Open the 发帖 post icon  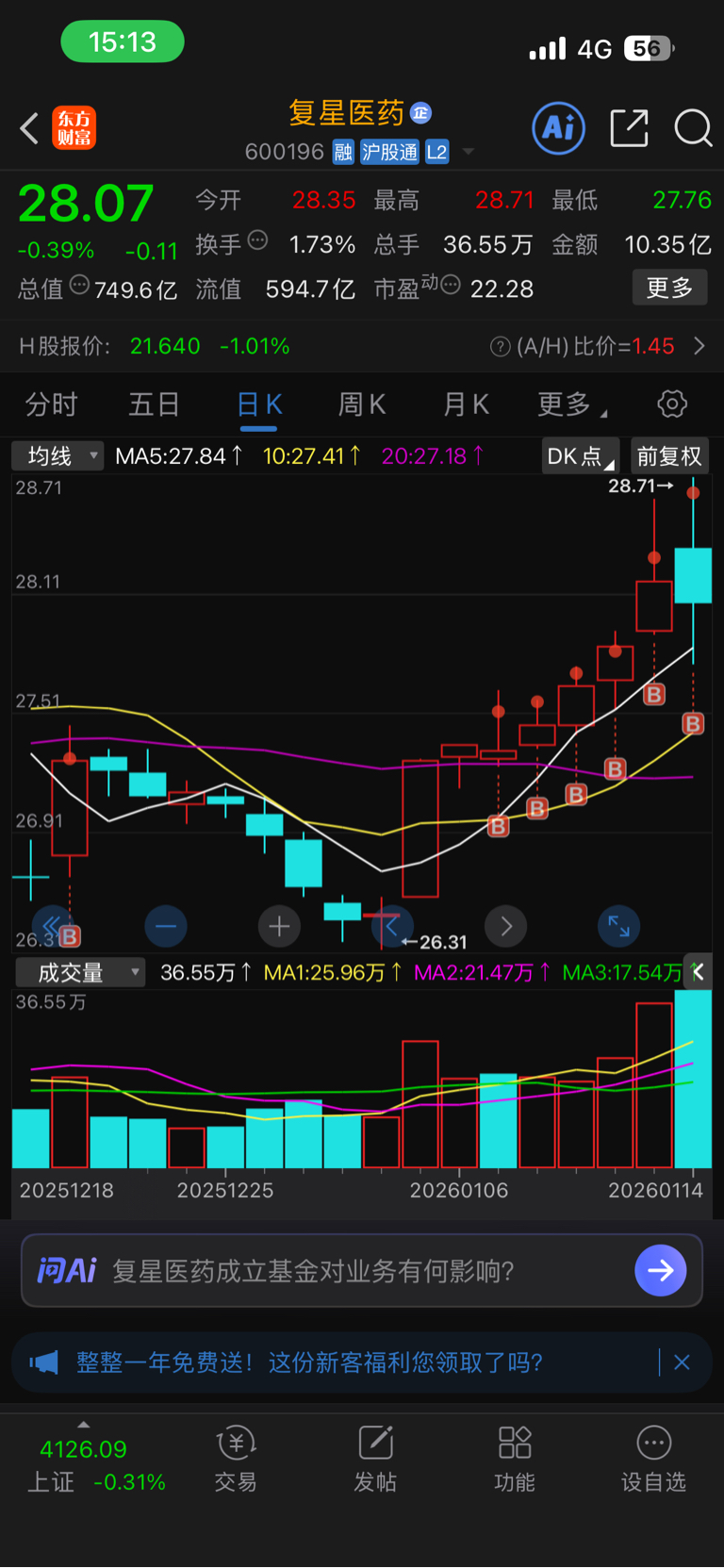[375, 1460]
